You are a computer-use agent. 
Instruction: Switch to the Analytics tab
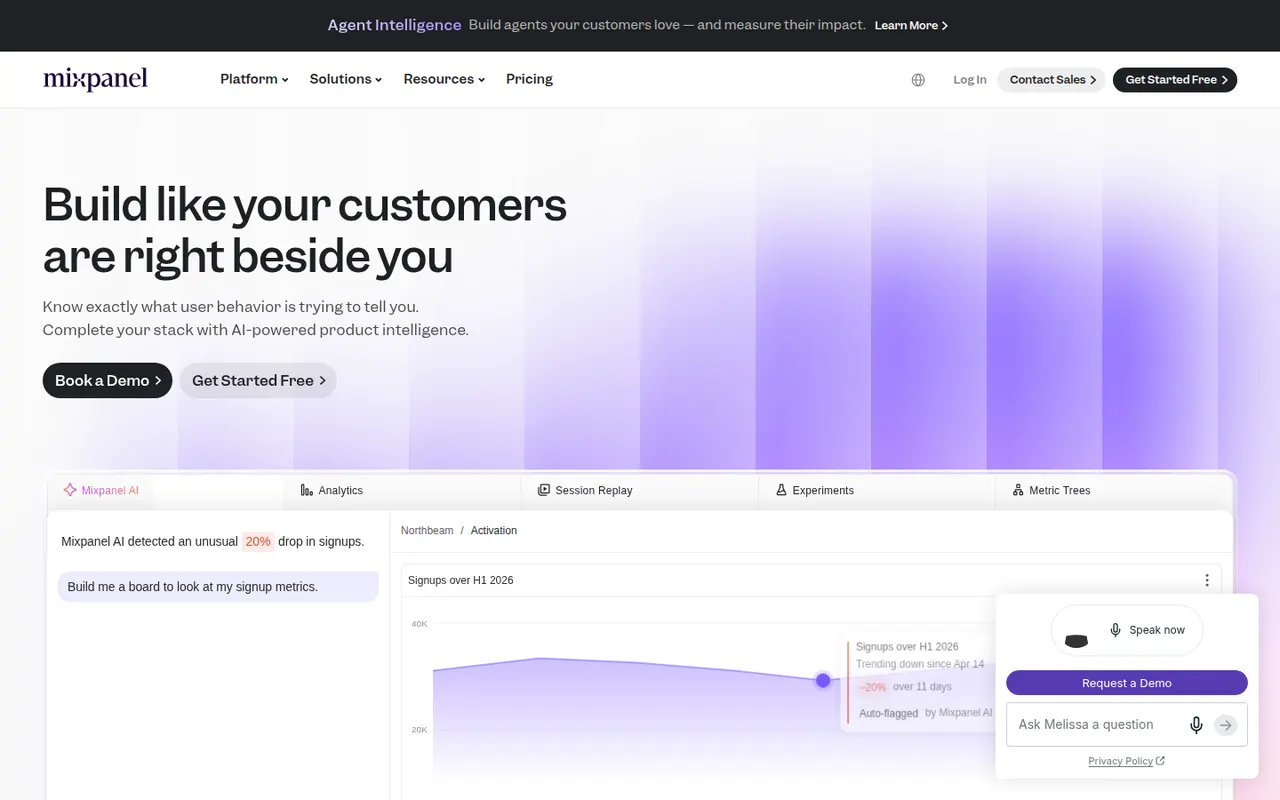(x=402, y=490)
